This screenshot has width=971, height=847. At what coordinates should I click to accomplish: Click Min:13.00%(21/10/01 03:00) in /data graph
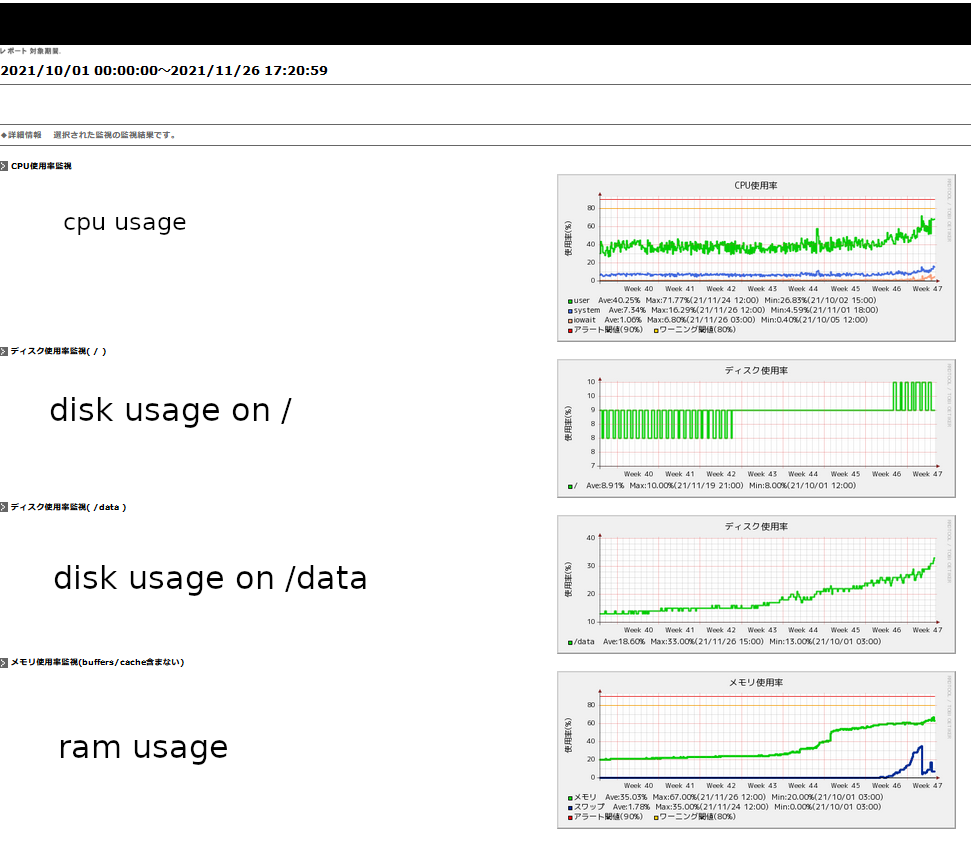[825, 642]
